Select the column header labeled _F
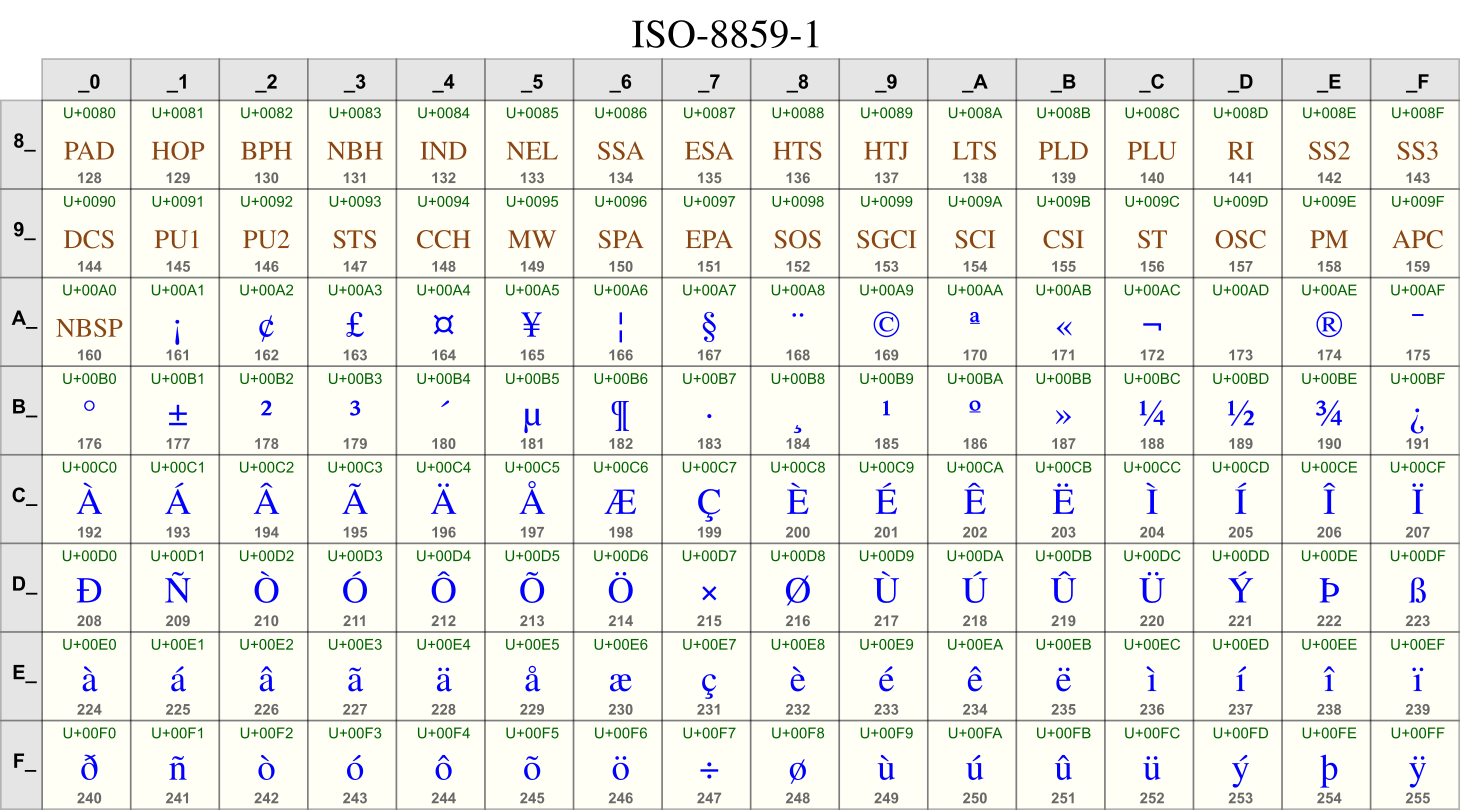The image size is (1460, 810). click(1416, 80)
